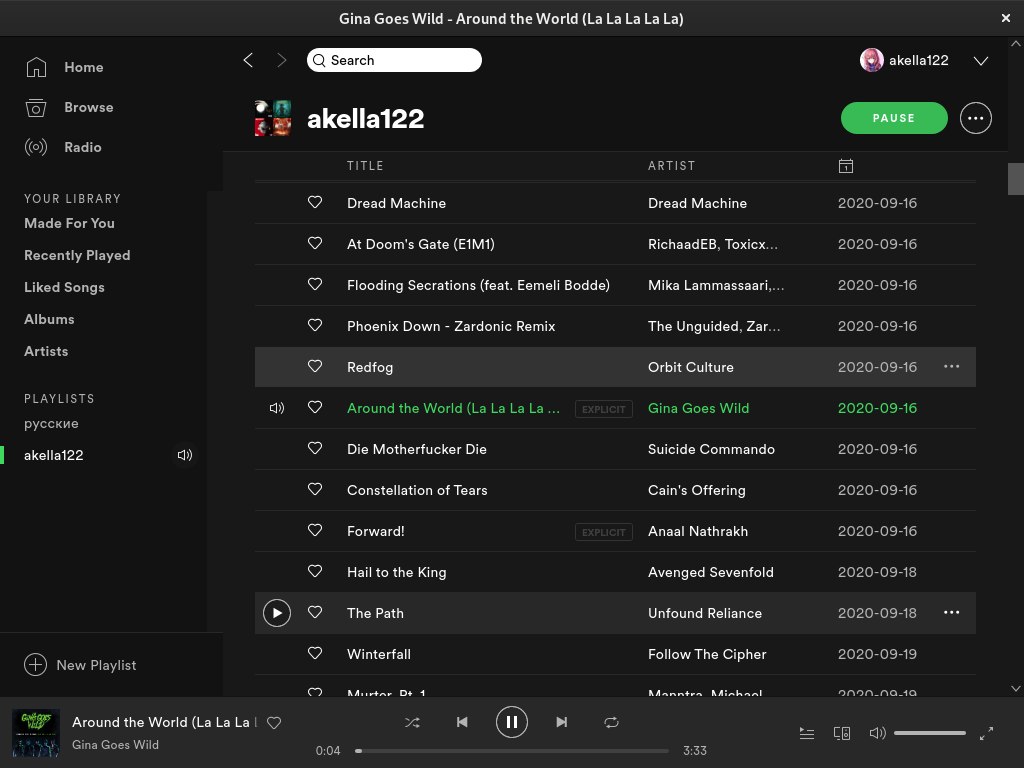Like Die Motherfucker Die track
The height and width of the screenshot is (768, 1024).
pyautogui.click(x=315, y=449)
